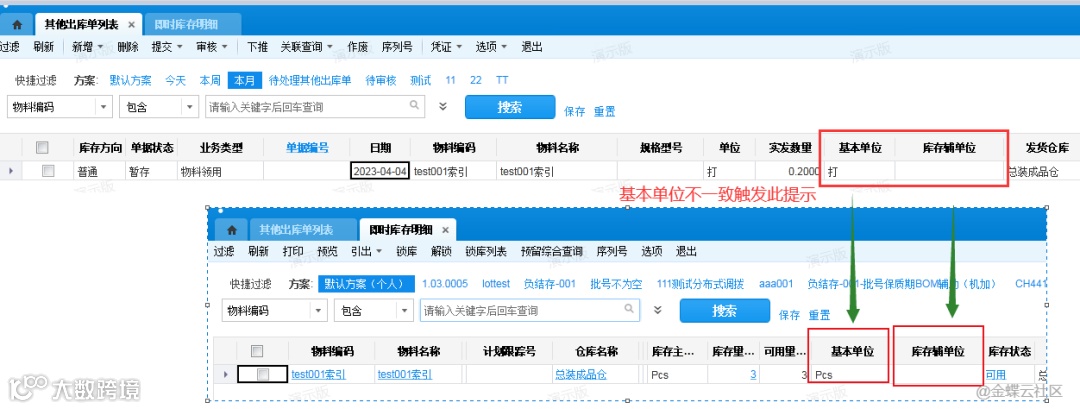Open home icon tab in 其他出库单列表 window

(x=17, y=25)
